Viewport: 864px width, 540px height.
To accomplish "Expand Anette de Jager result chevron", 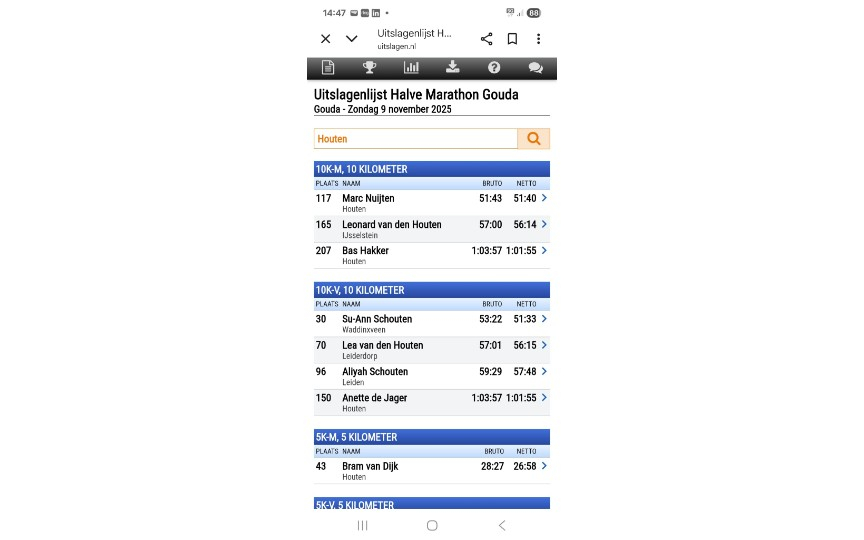I will (544, 397).
